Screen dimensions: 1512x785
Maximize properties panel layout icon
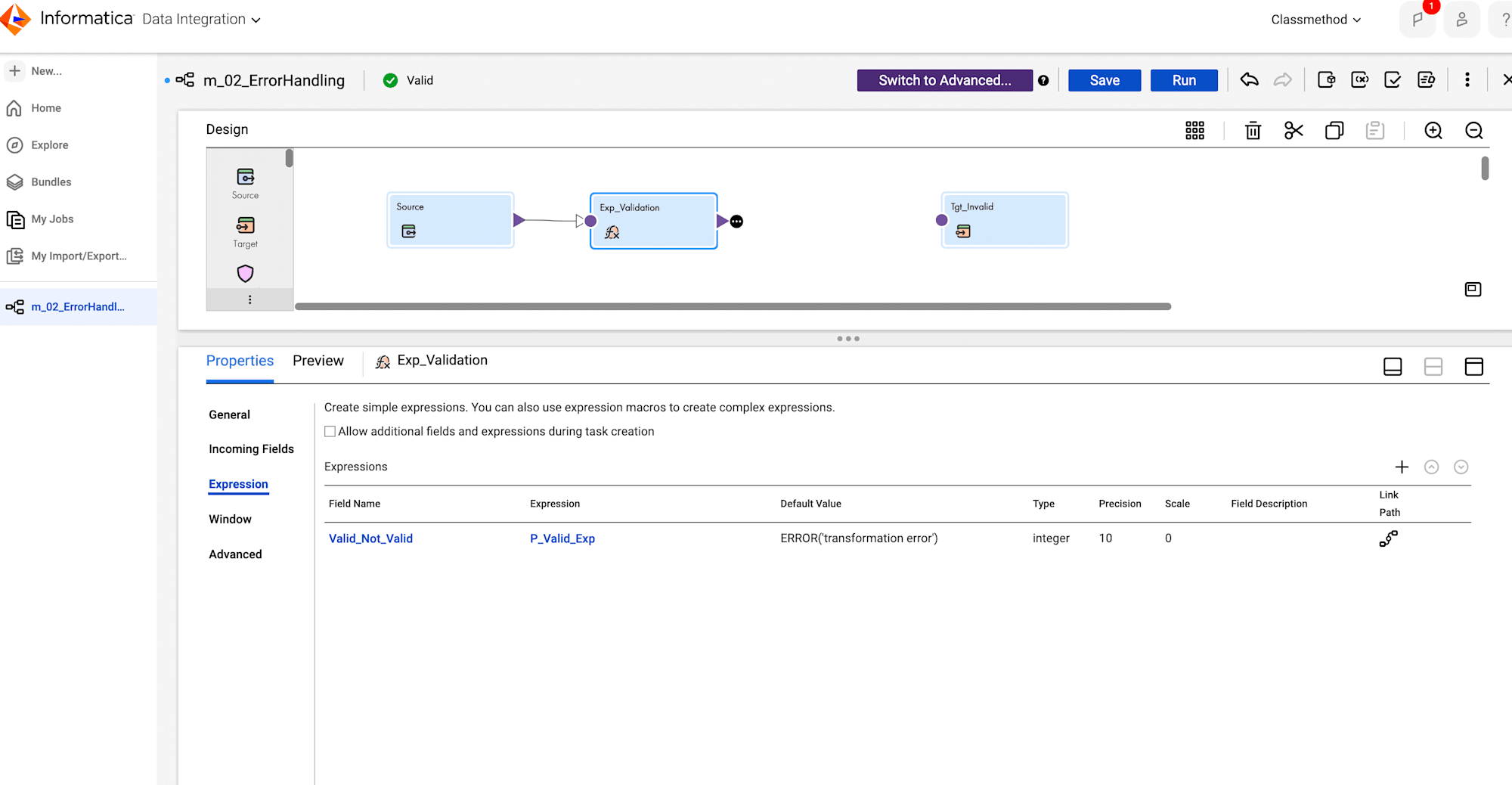tap(1474, 367)
